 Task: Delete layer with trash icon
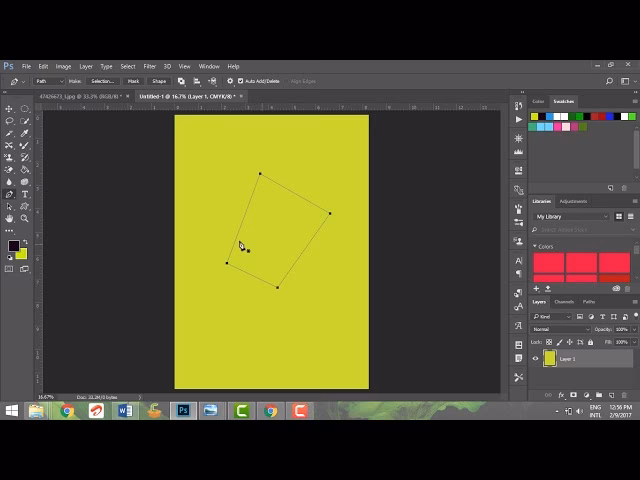(x=624, y=395)
